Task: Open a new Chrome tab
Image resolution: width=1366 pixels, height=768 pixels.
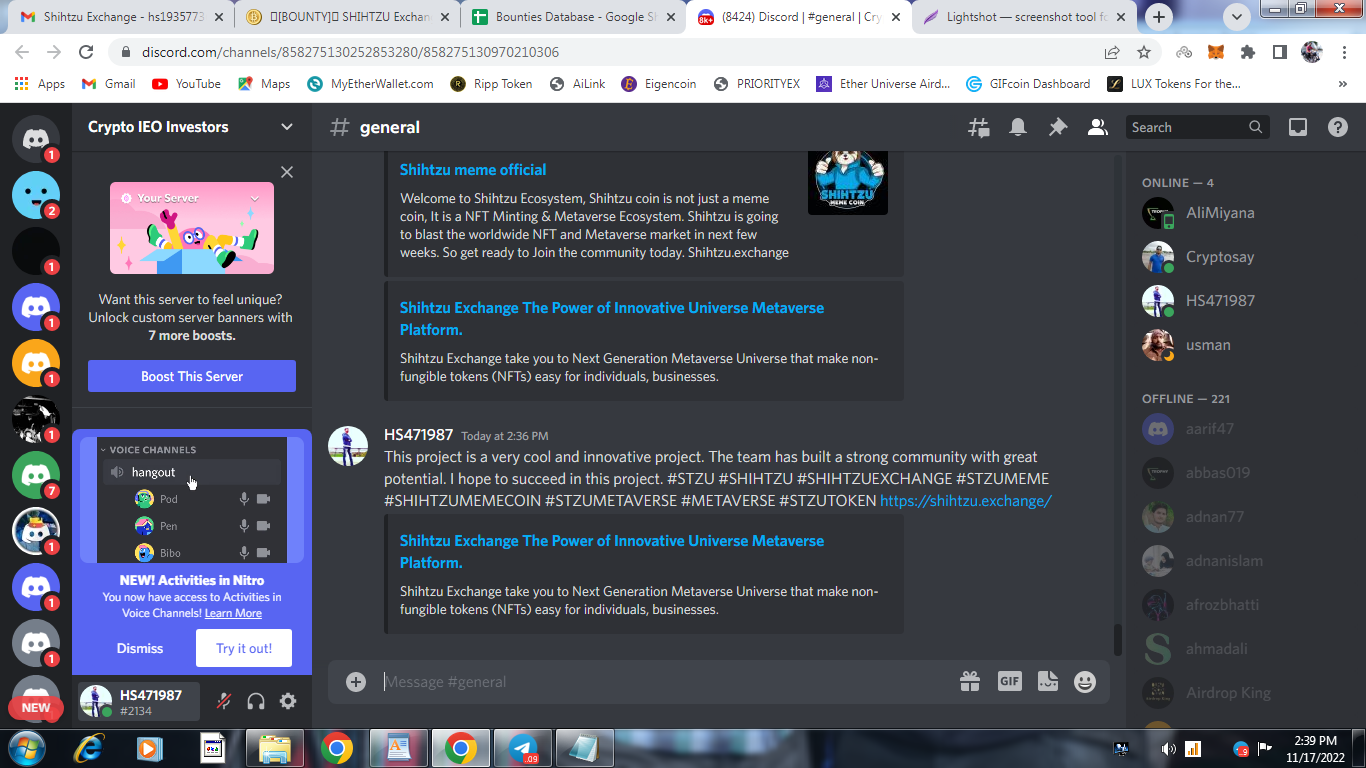Action: point(1159,17)
